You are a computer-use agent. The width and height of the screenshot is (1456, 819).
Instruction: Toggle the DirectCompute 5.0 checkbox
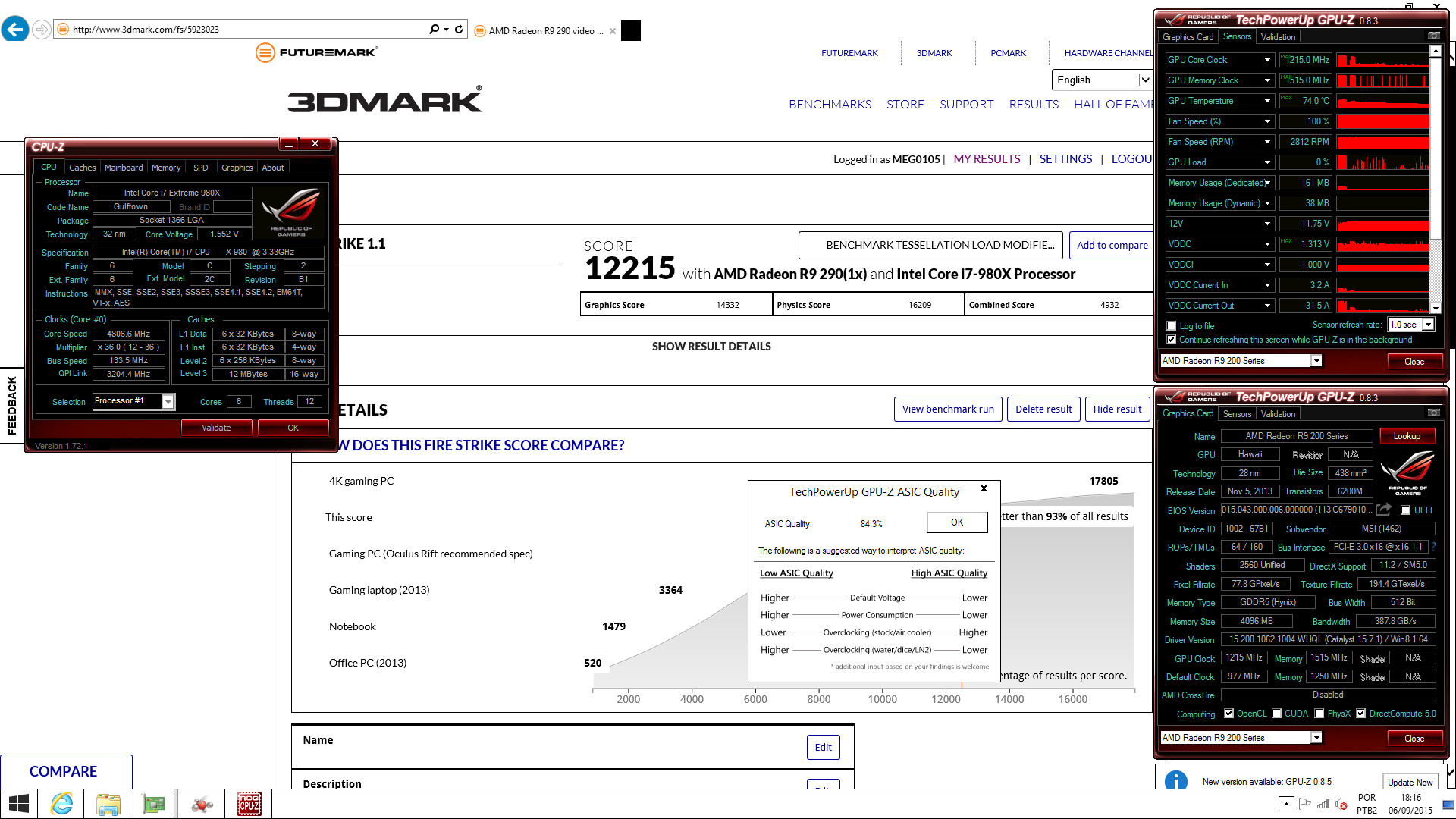click(x=1361, y=713)
